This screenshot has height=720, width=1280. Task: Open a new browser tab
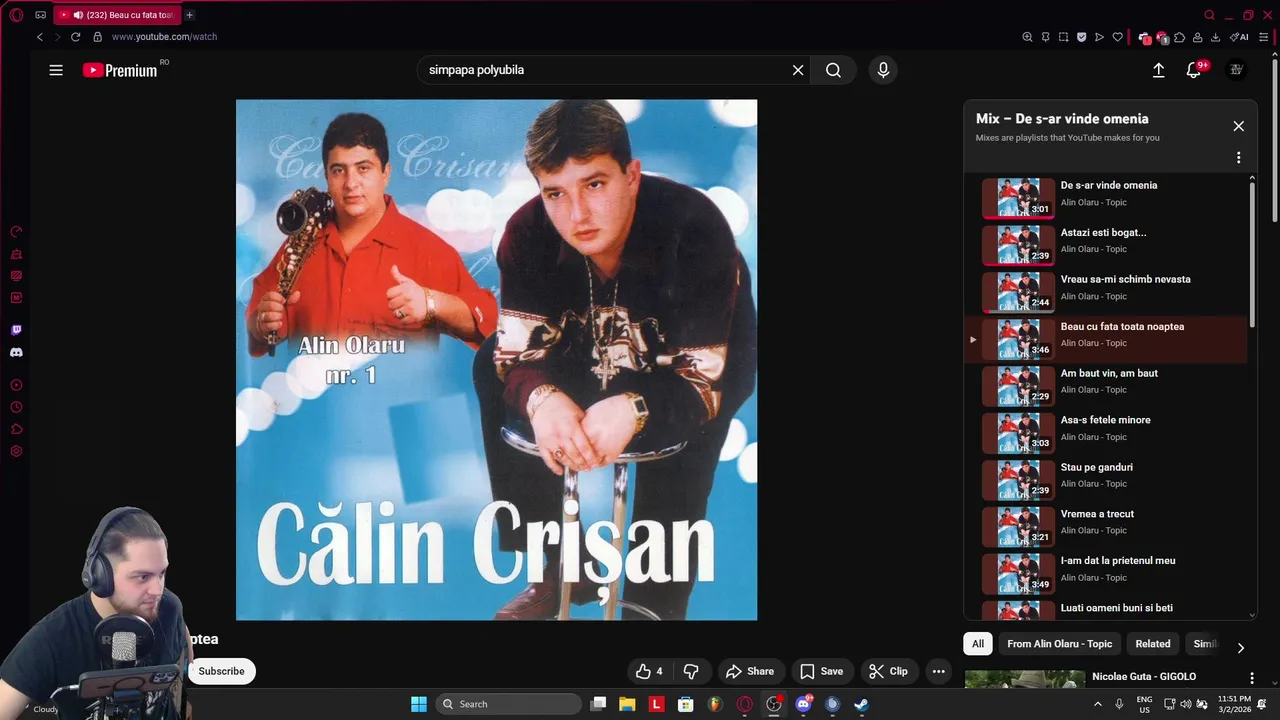[x=189, y=15]
